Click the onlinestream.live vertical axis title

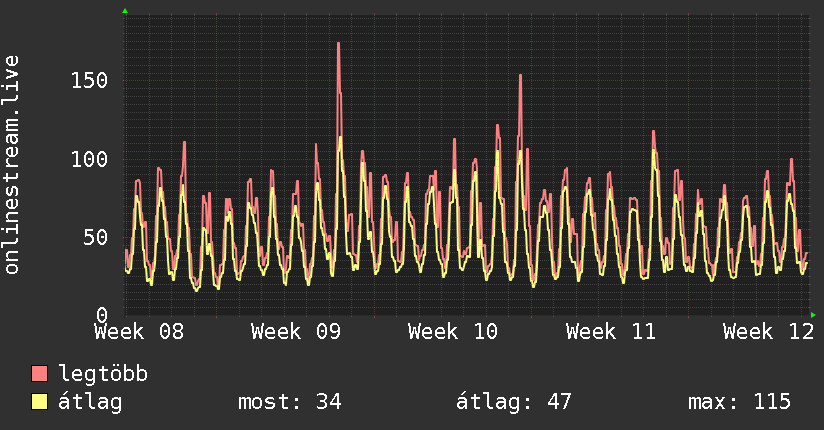click(11, 165)
